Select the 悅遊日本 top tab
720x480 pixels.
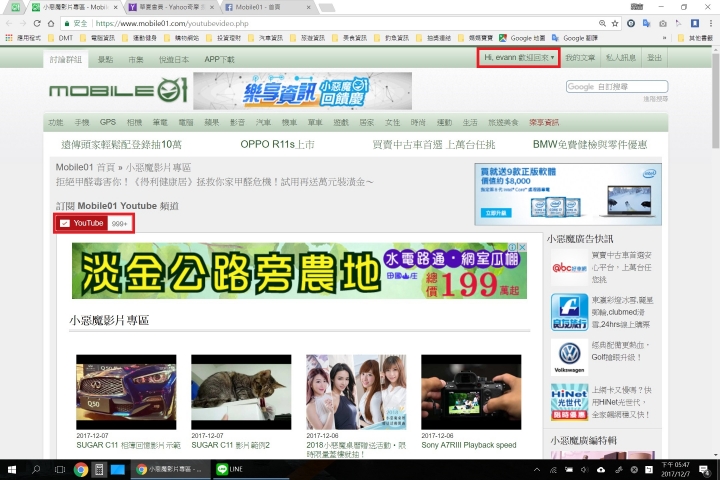pos(174,59)
